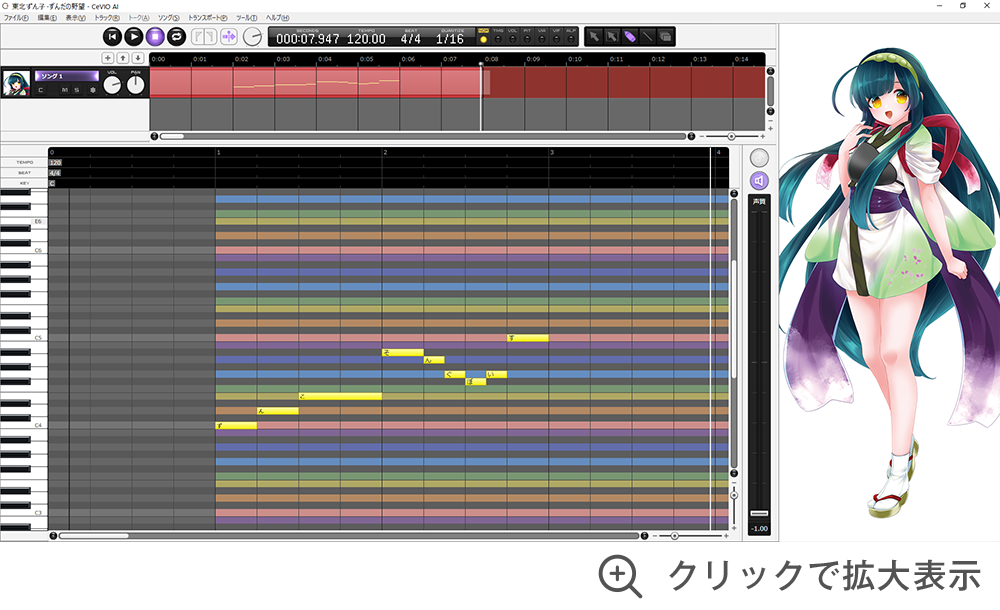Click the key marker C

click(52, 184)
